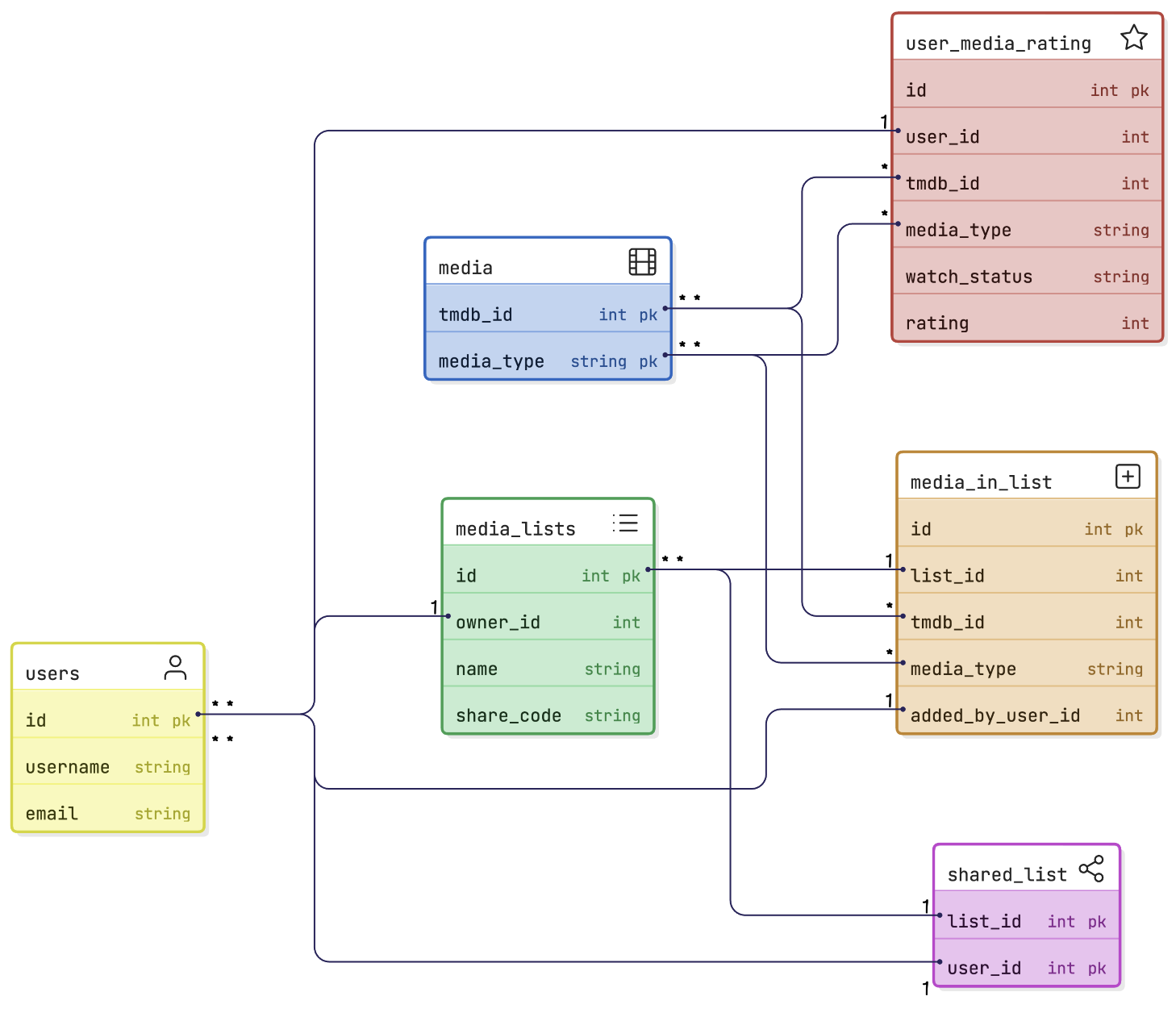Screen dimensions: 1176x1013
Task: Click 'int' type of rating field
Action: coord(1135,323)
